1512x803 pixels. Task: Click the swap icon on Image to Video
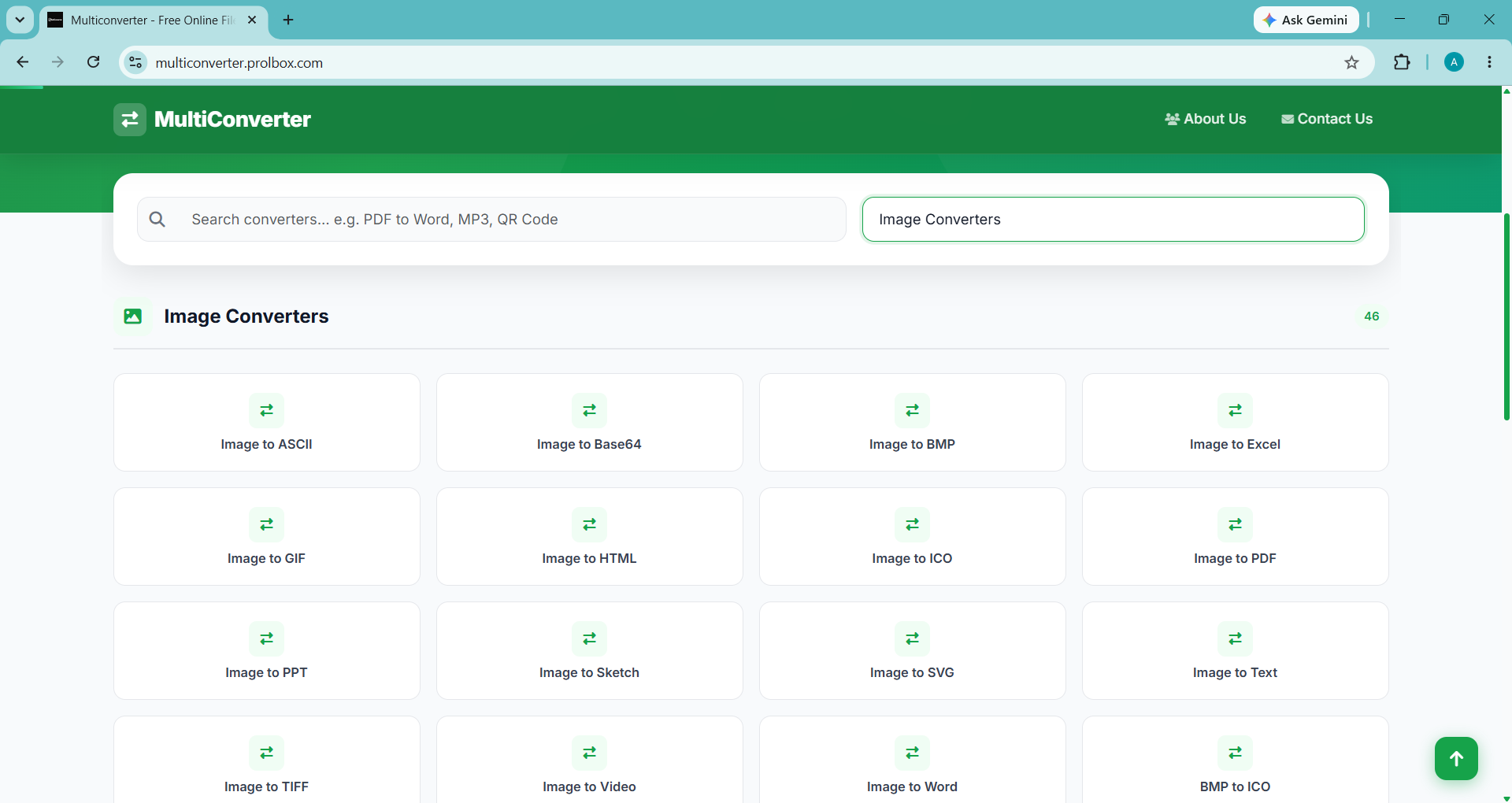tap(590, 753)
